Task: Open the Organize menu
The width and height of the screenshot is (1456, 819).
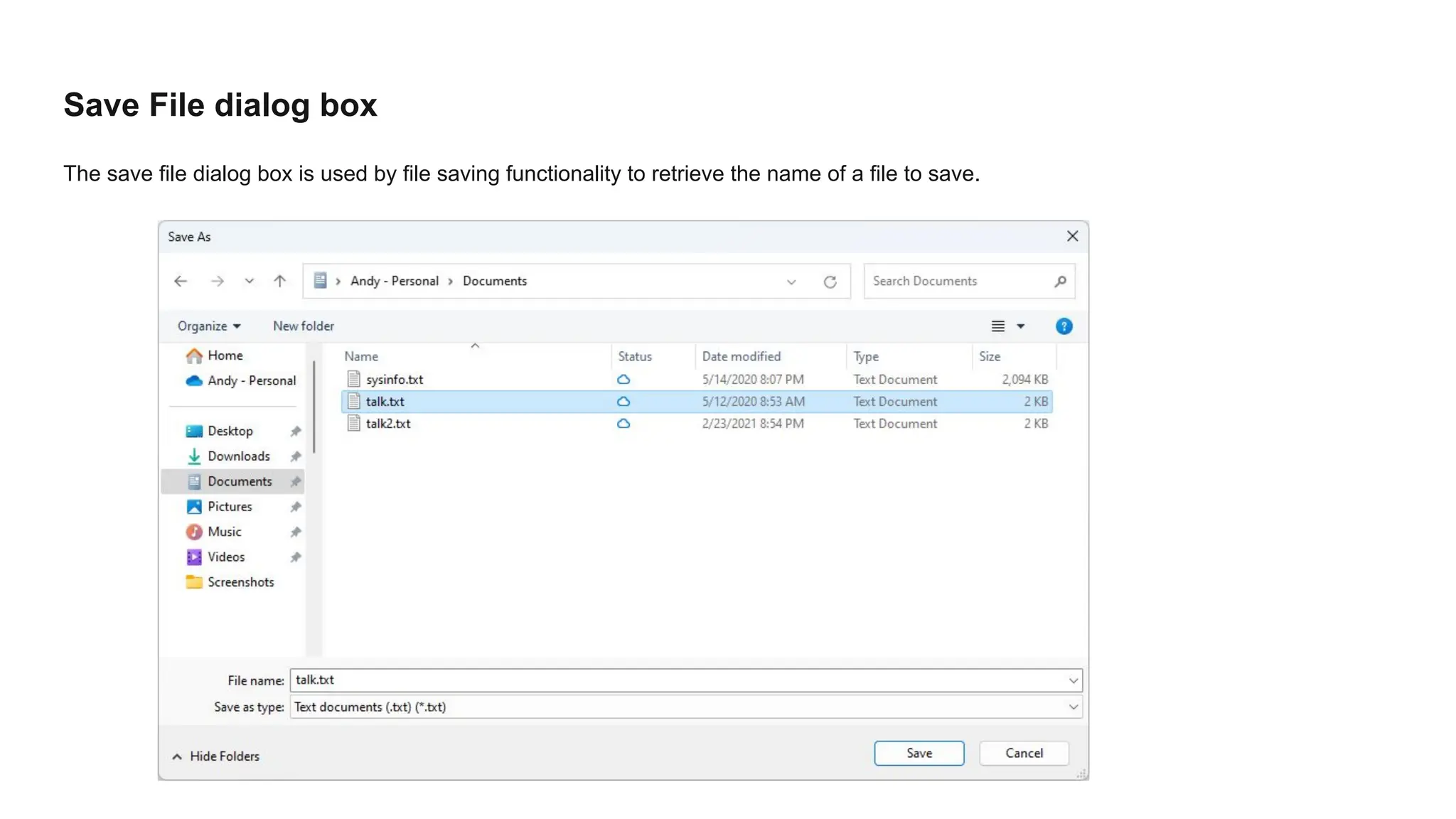Action: pyautogui.click(x=209, y=326)
